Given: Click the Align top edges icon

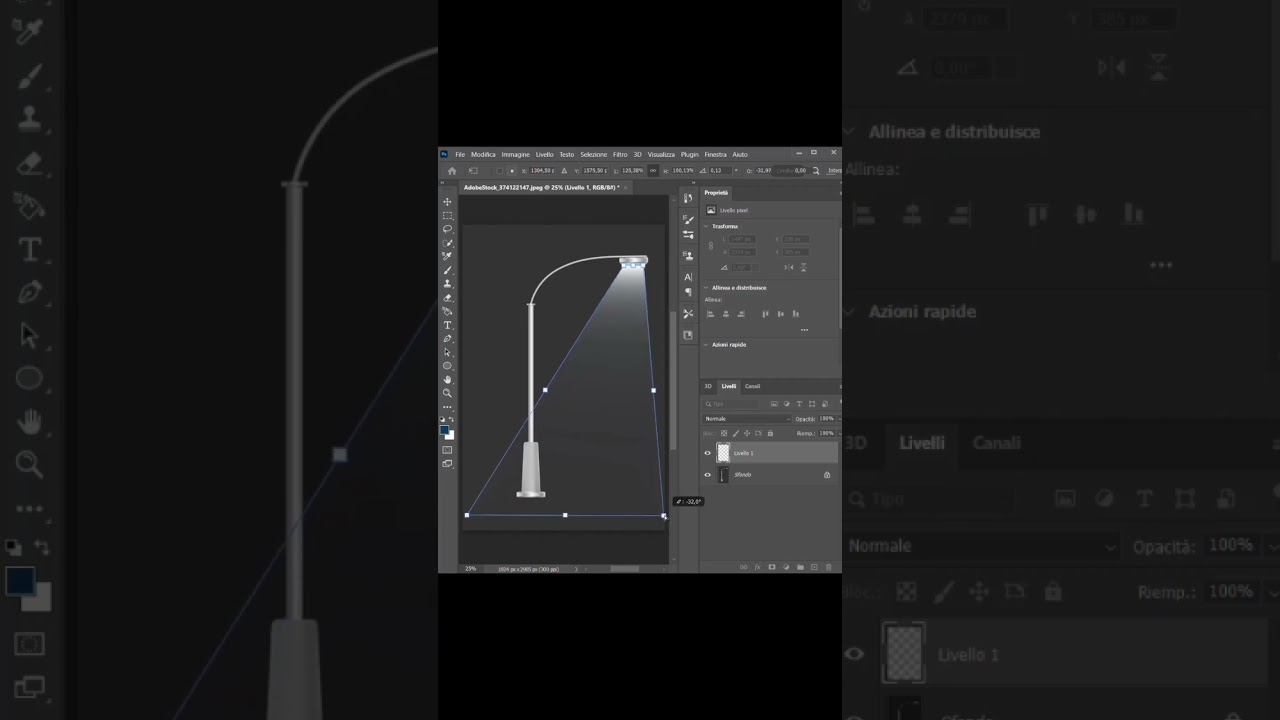Looking at the screenshot, I should [765, 314].
